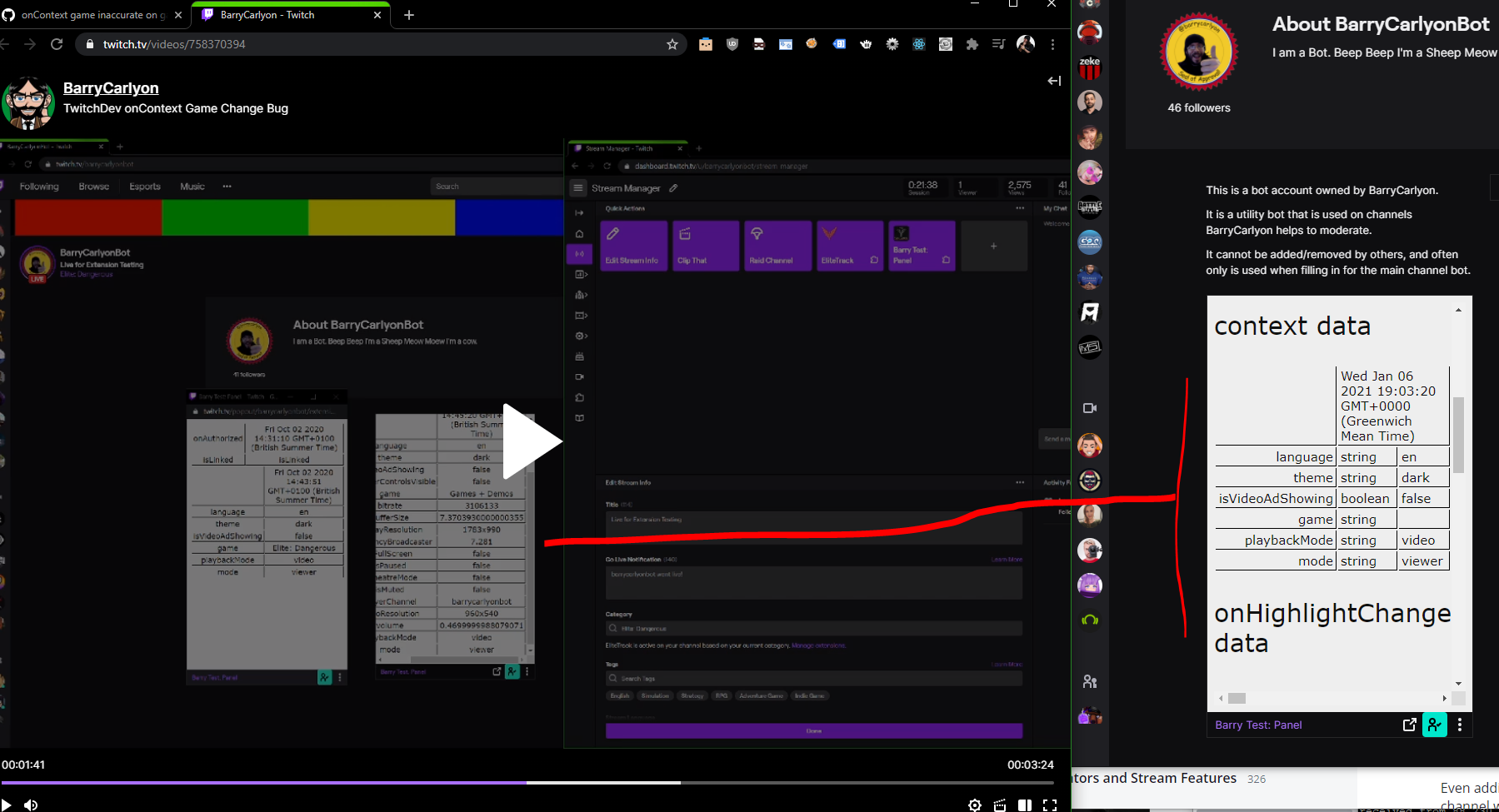Open video player settings gear

pyautogui.click(x=974, y=805)
